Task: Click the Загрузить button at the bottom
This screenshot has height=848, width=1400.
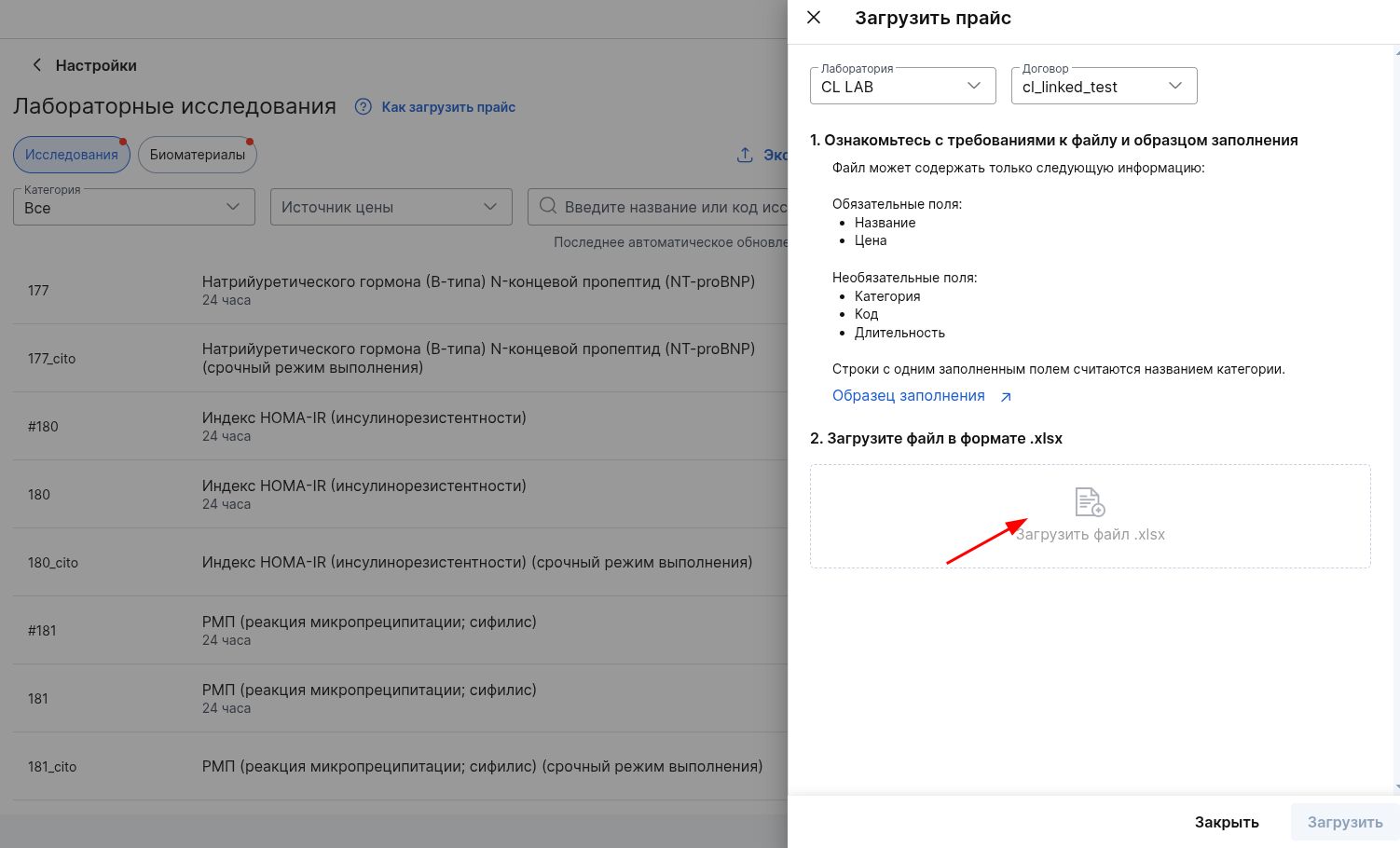Action: click(x=1345, y=822)
